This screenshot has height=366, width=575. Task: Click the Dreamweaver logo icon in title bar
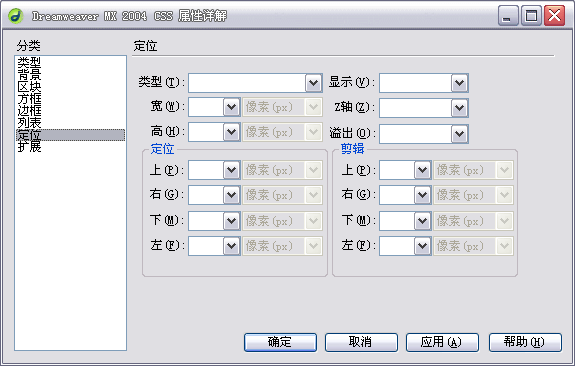(x=15, y=16)
